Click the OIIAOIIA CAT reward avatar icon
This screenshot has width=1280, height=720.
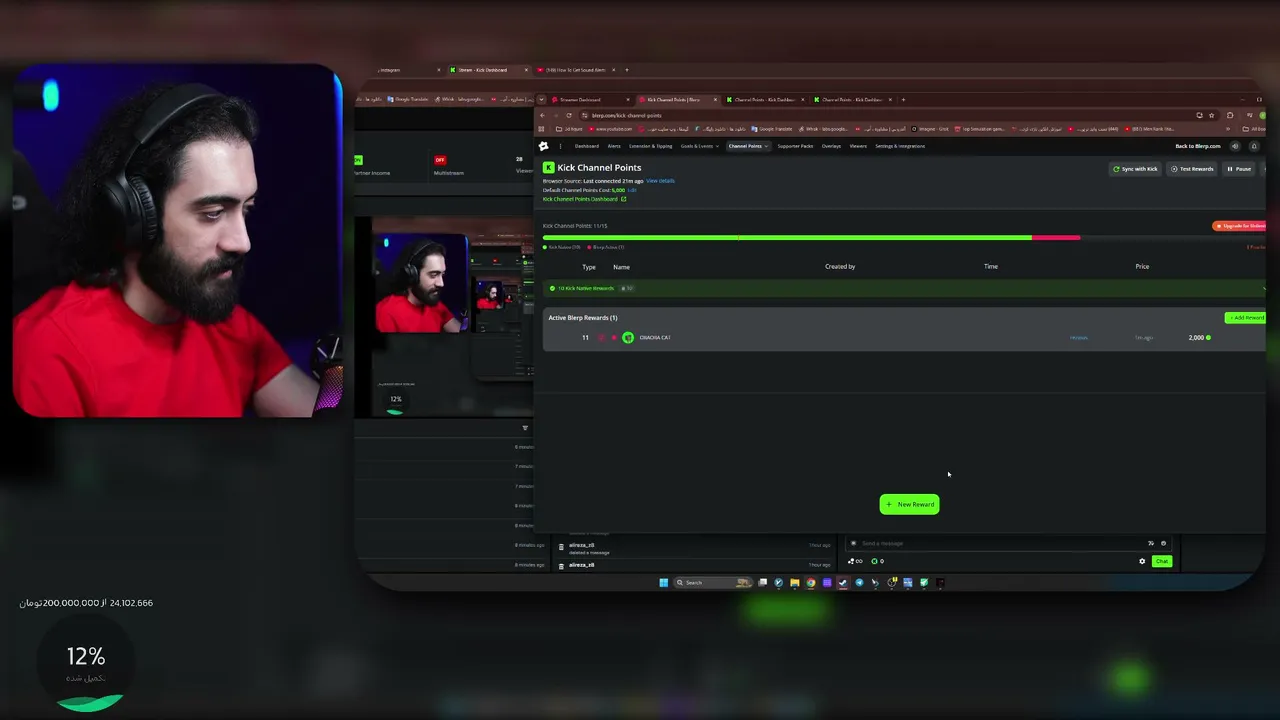(628, 338)
